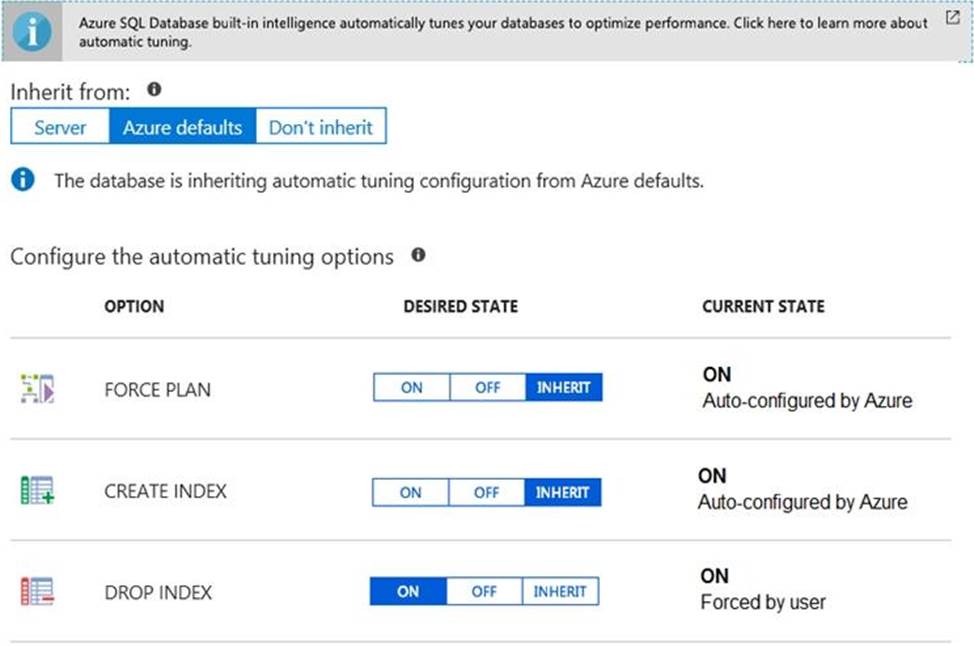The height and width of the screenshot is (646, 974).
Task: Click info tooltip beside Configure automatic tuning options
Action: [x=418, y=255]
